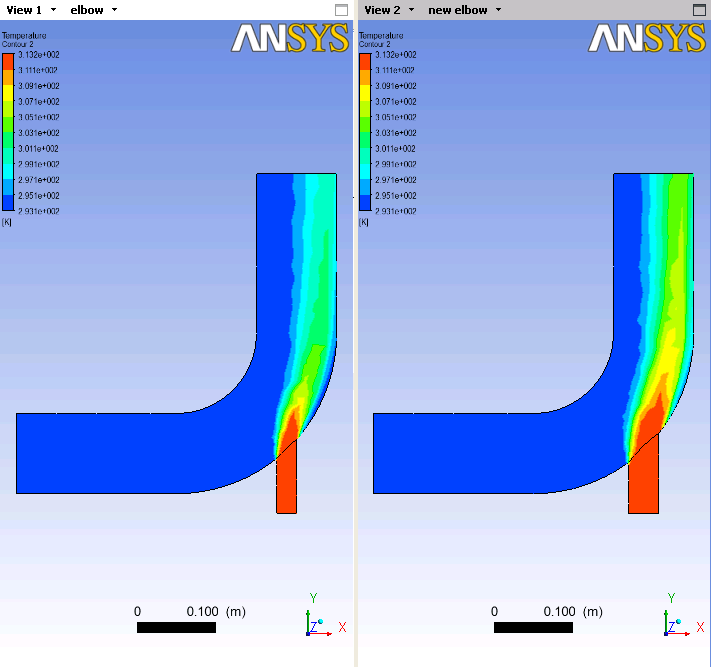The image size is (711, 667).
Task: Click the Temperature Contour 2 legend title in View 2
Action: (x=381, y=39)
